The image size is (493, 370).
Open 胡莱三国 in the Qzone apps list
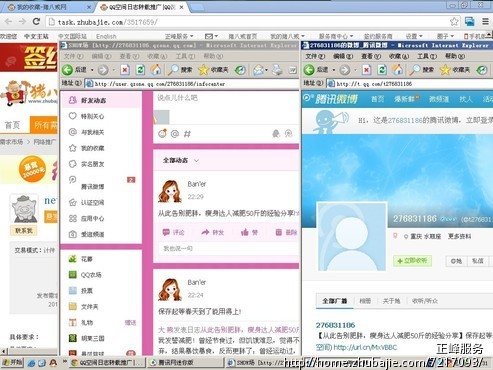pos(86,338)
